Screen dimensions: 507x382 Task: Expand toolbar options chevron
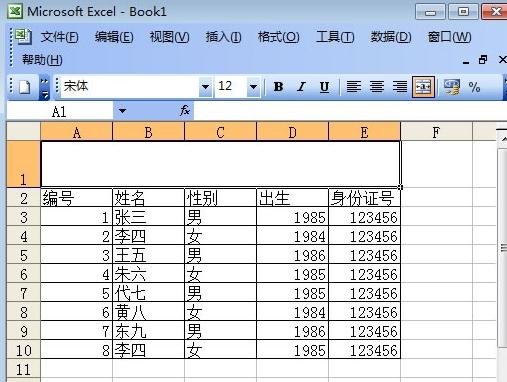click(x=44, y=88)
